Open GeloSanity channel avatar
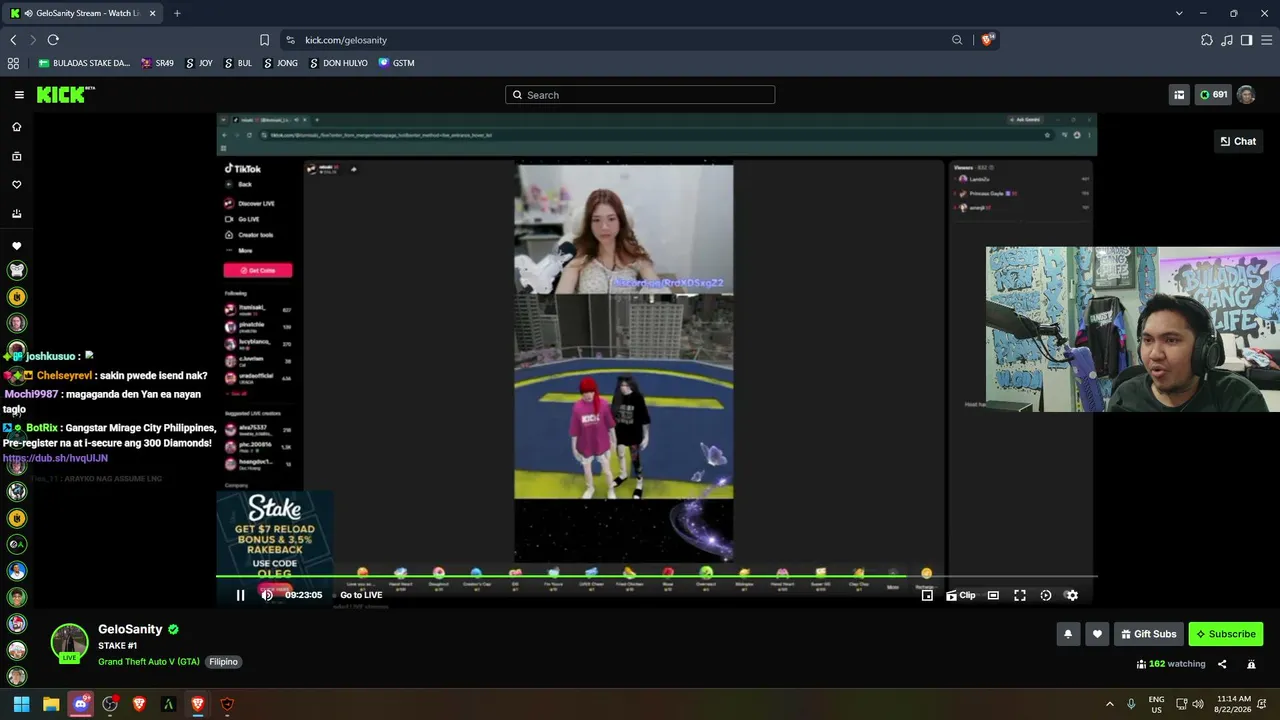 coord(69,643)
